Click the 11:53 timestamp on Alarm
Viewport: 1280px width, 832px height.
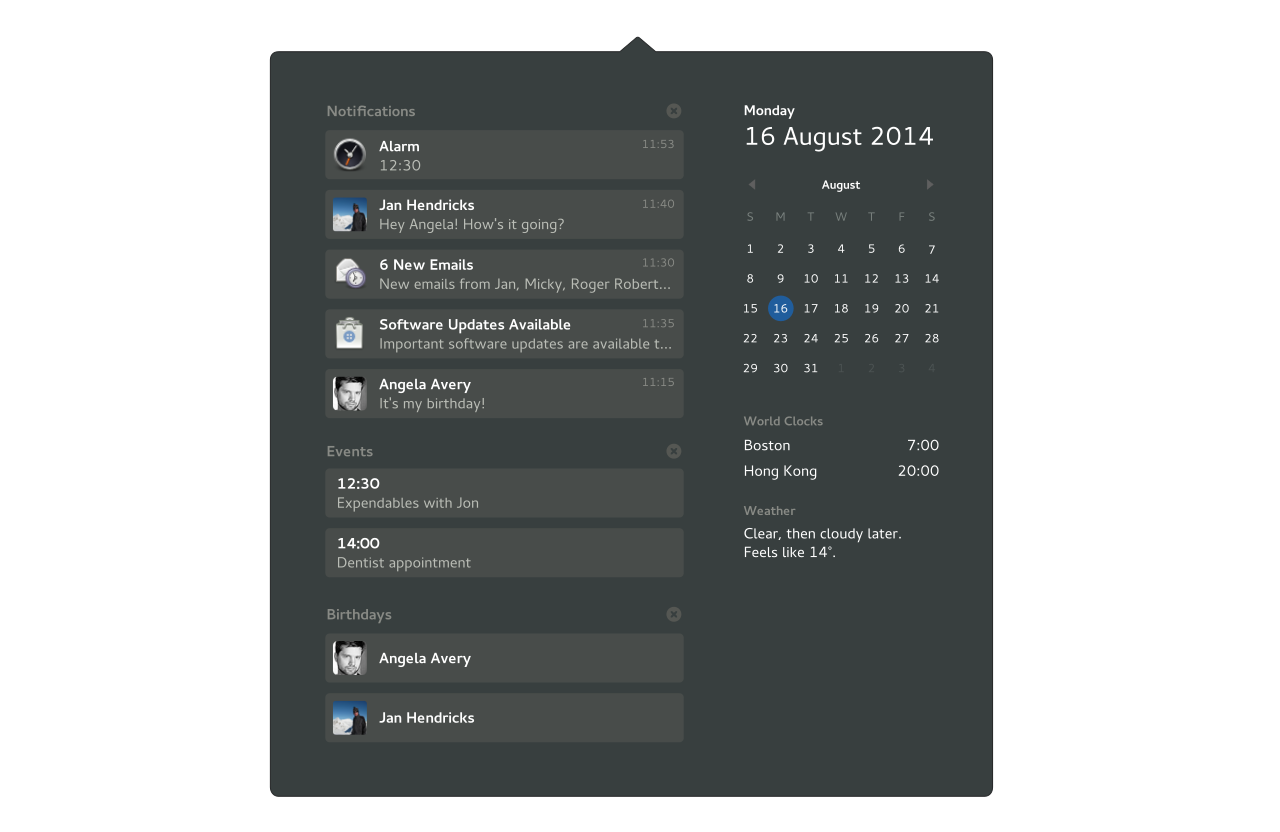pyautogui.click(x=658, y=144)
